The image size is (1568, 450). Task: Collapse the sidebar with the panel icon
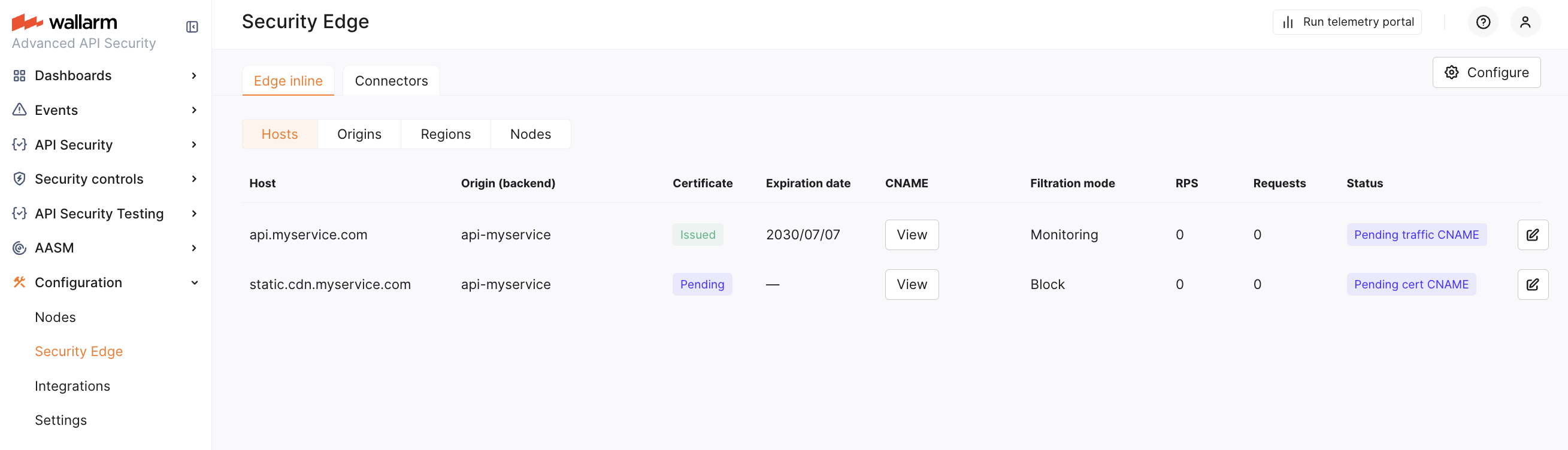[192, 27]
